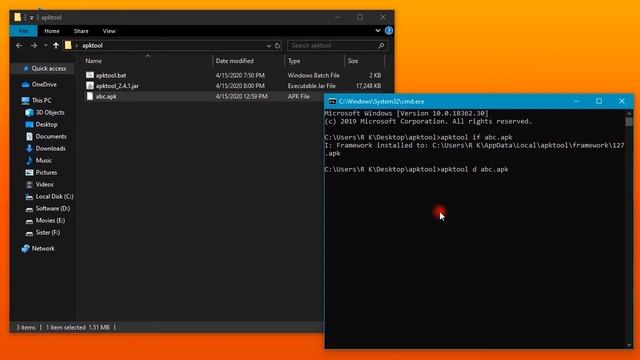Click the abc.apk file icon
This screenshot has height=360, width=640.
pos(90,96)
